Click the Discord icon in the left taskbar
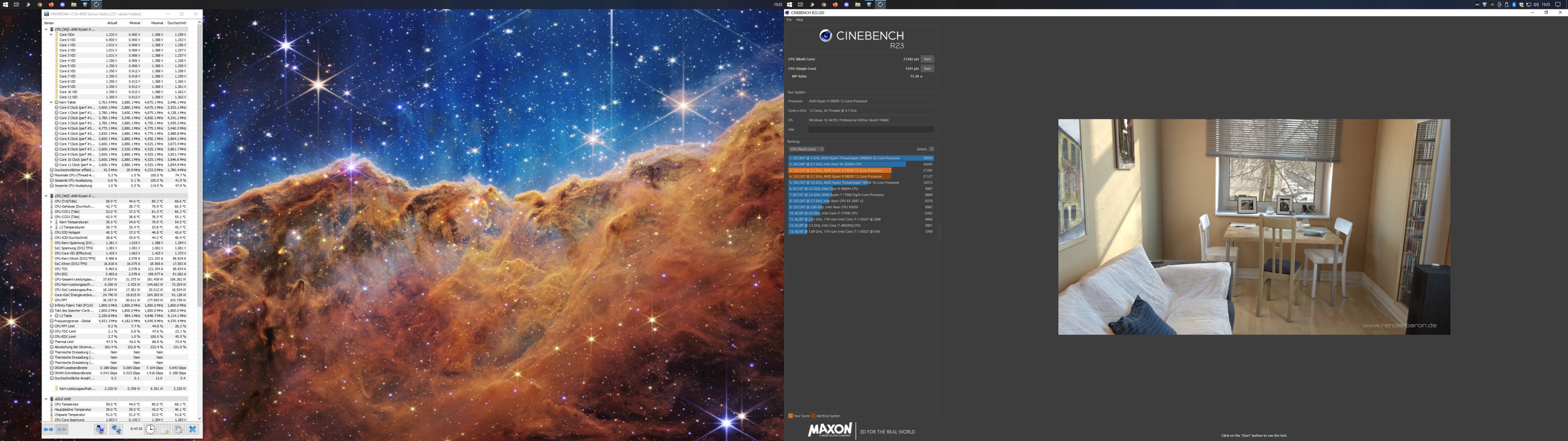This screenshot has width=1568, height=441. (x=62, y=4)
